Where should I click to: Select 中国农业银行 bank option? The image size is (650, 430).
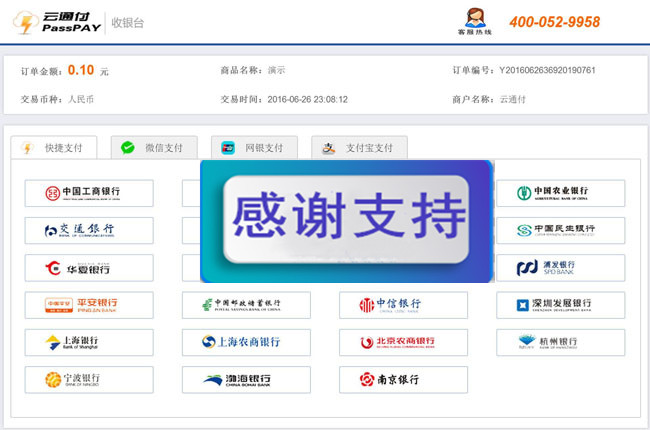560,193
